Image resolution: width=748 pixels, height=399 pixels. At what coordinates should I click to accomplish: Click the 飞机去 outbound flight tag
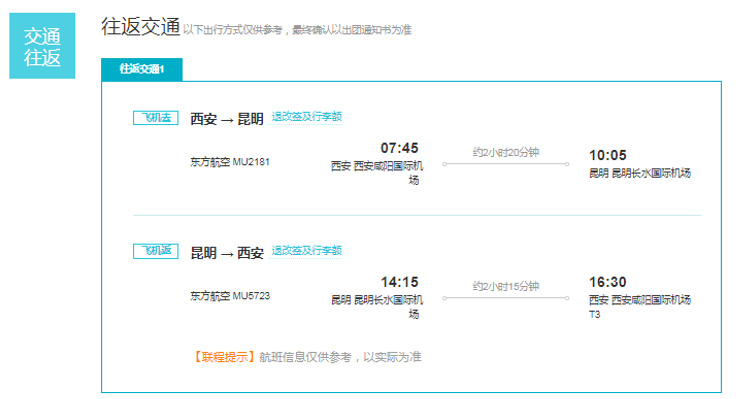tap(156, 117)
